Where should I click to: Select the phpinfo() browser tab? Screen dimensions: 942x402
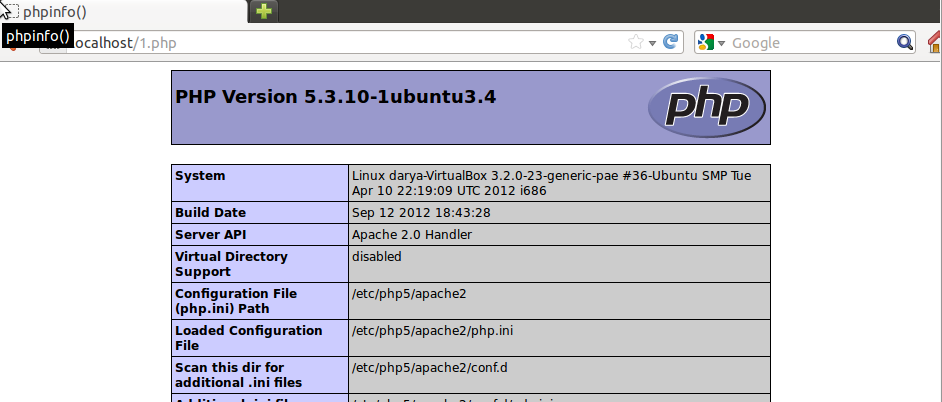123,11
